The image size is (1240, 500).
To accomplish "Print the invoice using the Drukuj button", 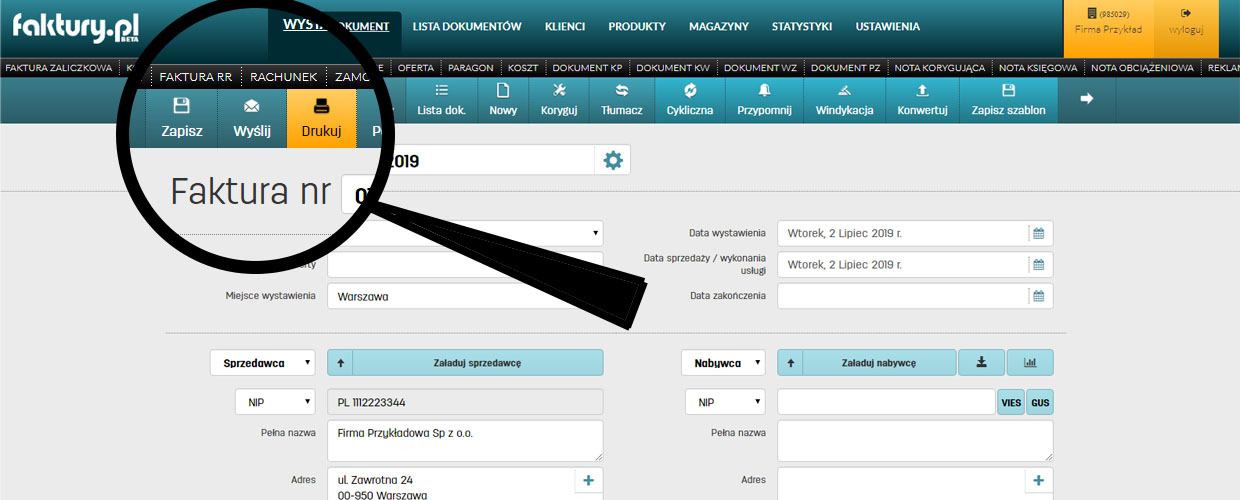I will coord(322,118).
